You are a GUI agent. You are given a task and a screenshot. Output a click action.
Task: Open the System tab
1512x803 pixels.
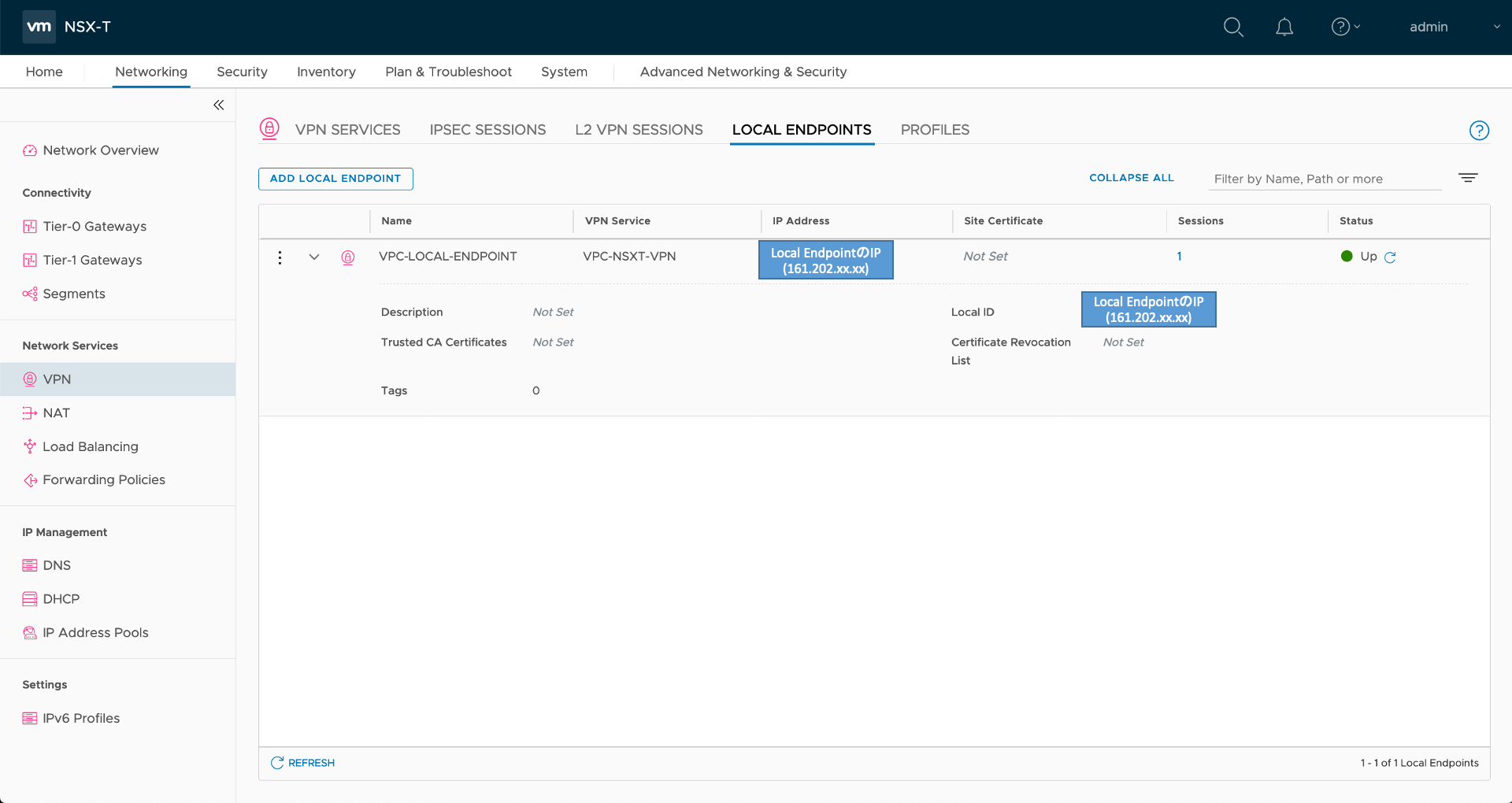coord(564,72)
